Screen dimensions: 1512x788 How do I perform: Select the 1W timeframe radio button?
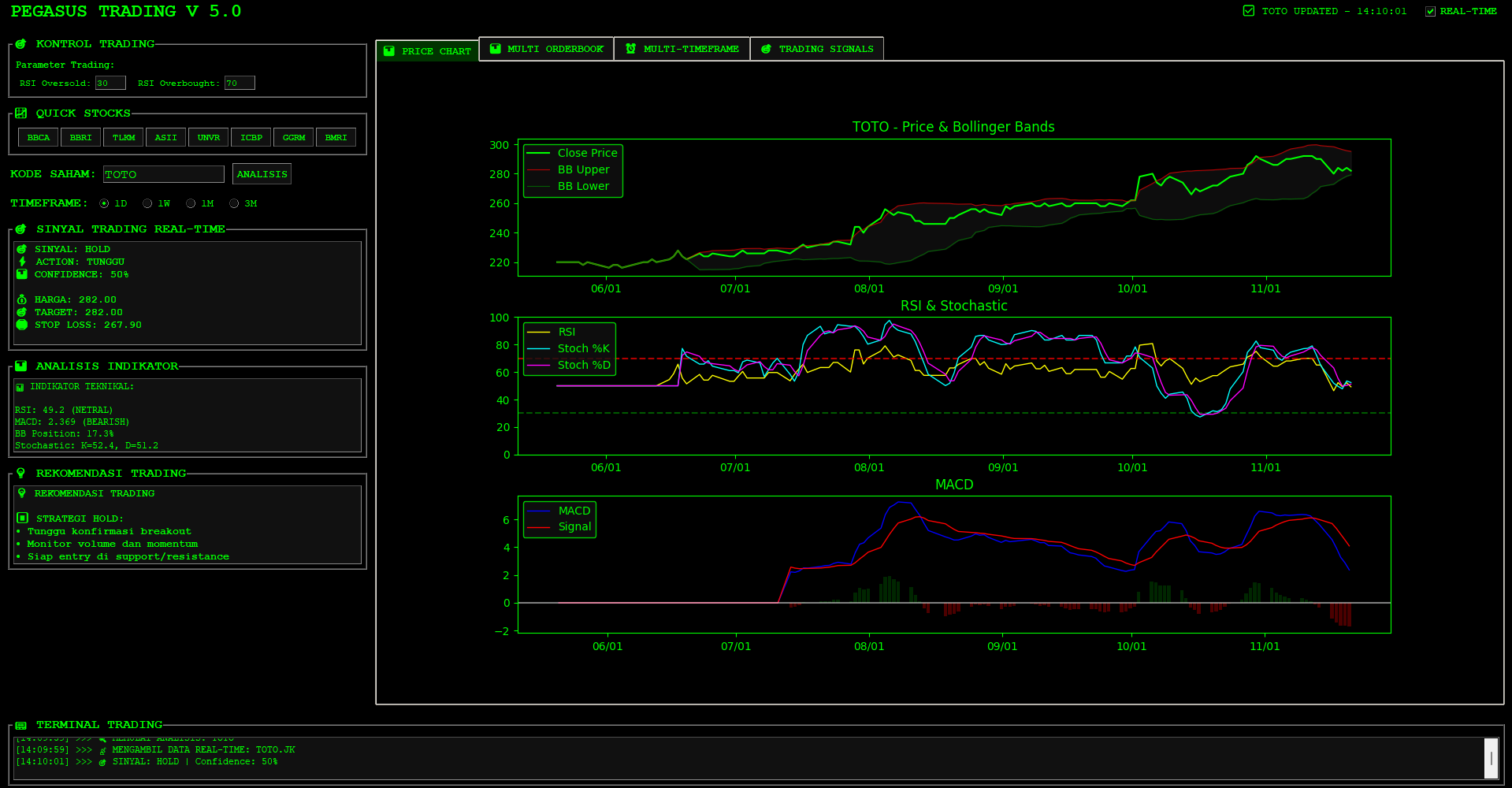click(147, 203)
